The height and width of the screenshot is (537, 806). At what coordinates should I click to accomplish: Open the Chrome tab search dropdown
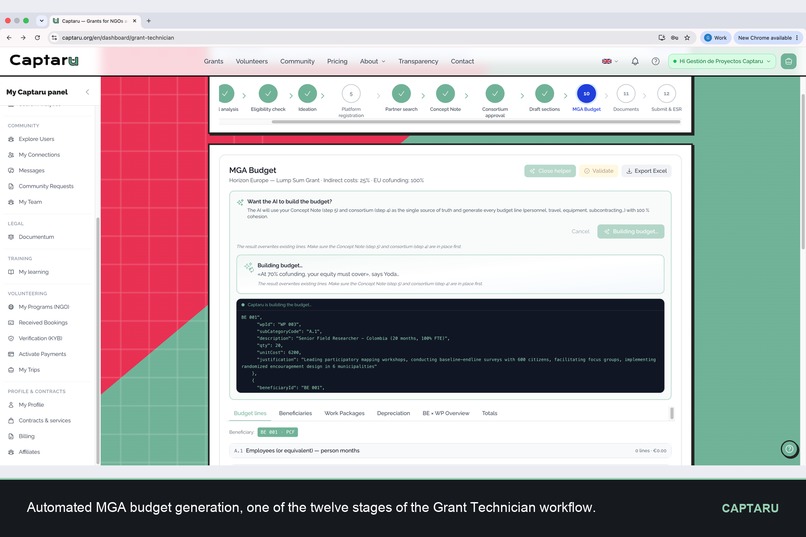tap(42, 21)
